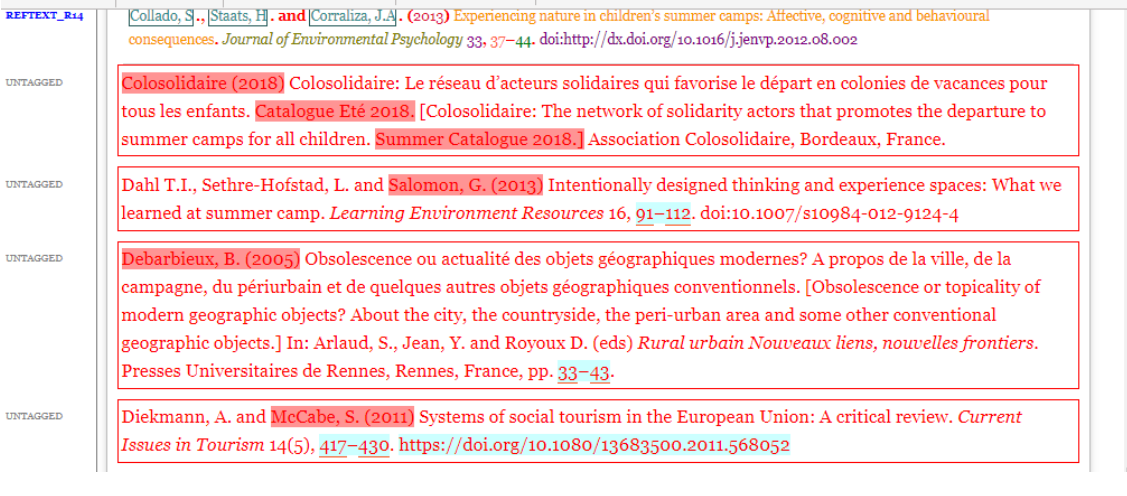1127x496 pixels.
Task: Click highlighted Debarbieux, B. (2005) text
Action: 211,259
